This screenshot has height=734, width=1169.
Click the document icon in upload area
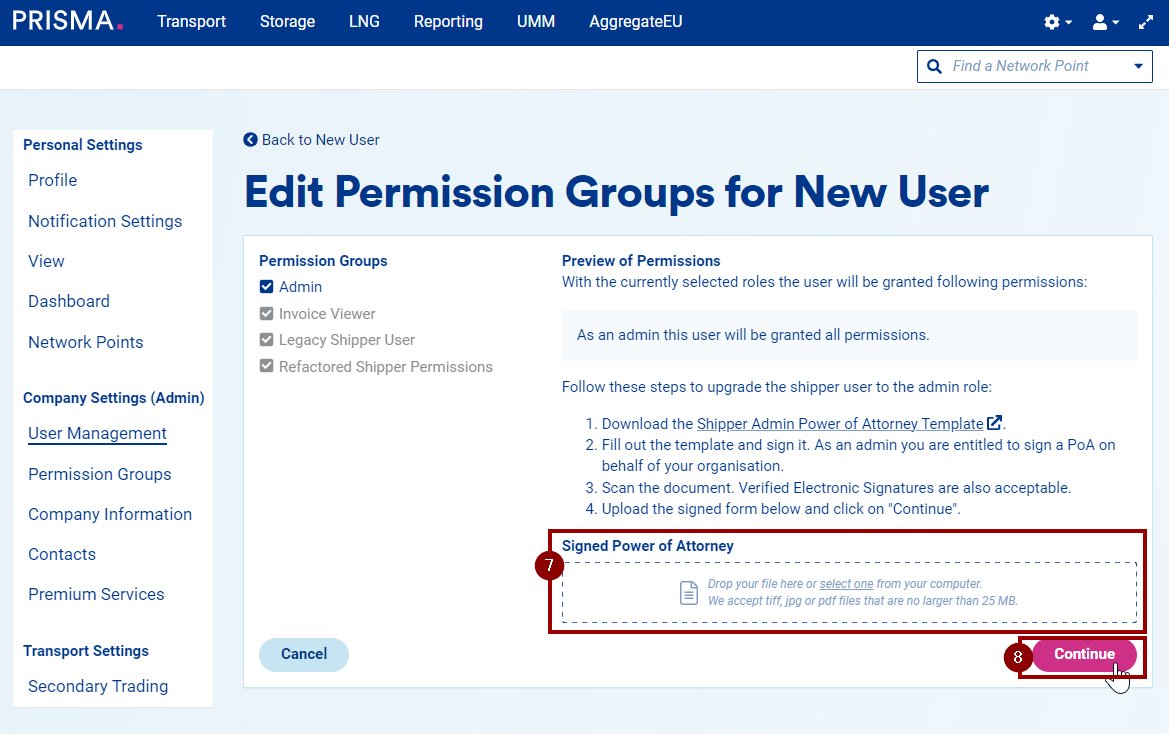click(x=689, y=592)
